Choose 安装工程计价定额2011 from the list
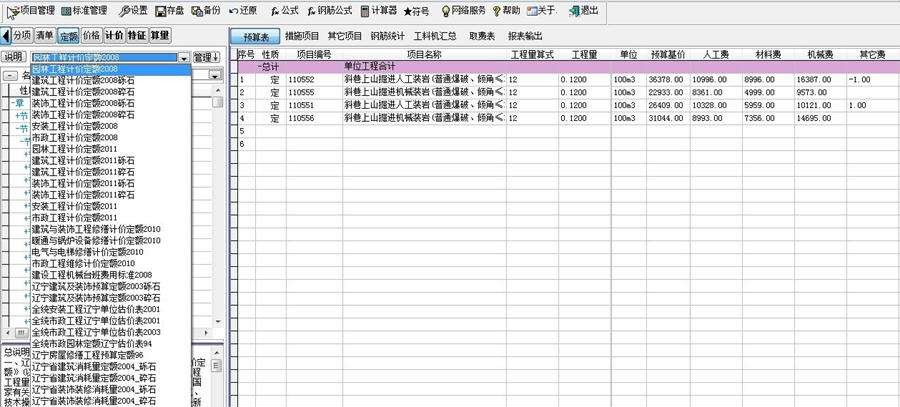The image size is (900, 407). pyautogui.click(x=75, y=206)
